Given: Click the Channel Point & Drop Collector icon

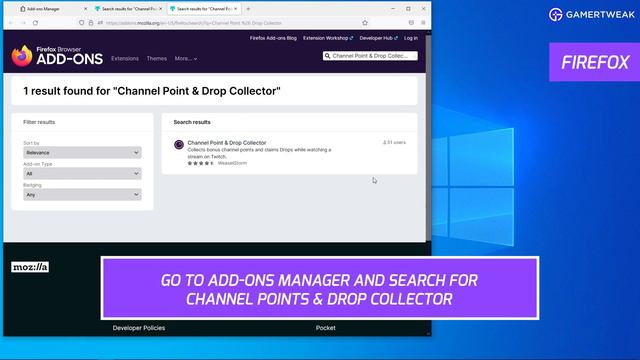Looking at the screenshot, I should 179,144.
